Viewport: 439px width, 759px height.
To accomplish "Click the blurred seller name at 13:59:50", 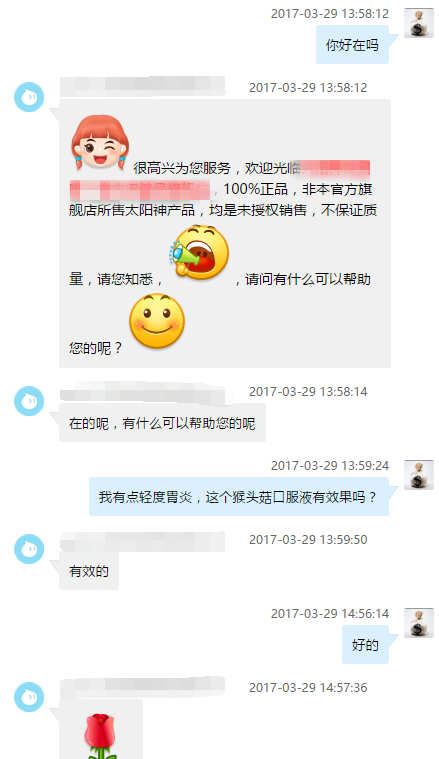I will (142, 541).
